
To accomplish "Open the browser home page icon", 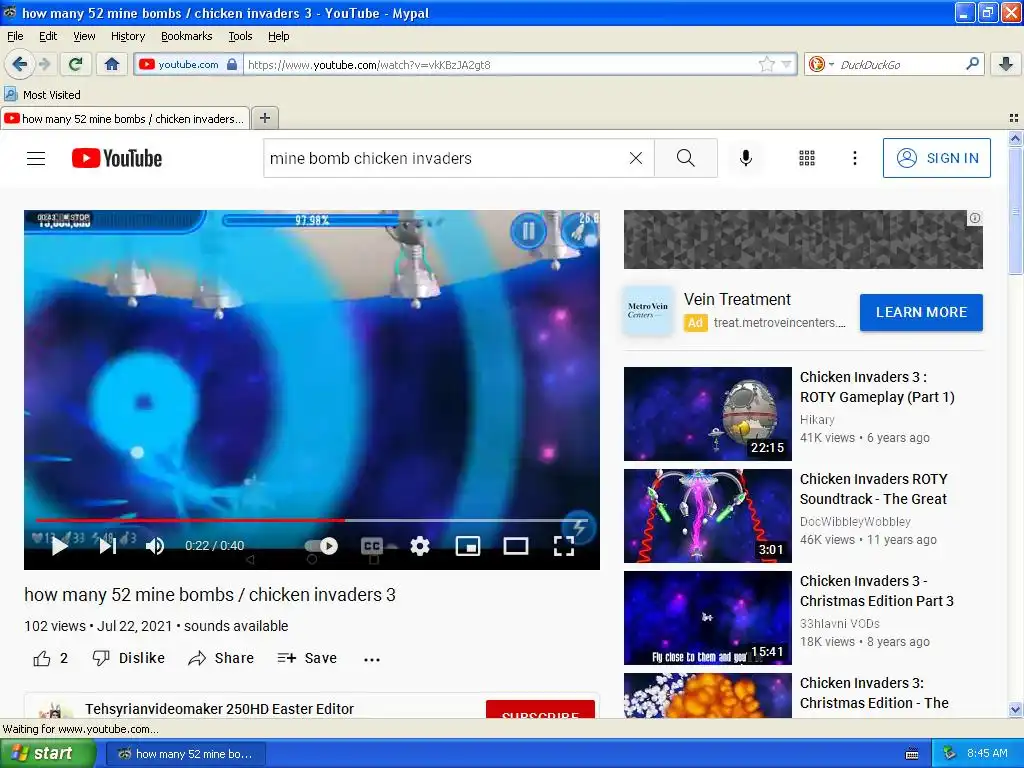I will [112, 64].
